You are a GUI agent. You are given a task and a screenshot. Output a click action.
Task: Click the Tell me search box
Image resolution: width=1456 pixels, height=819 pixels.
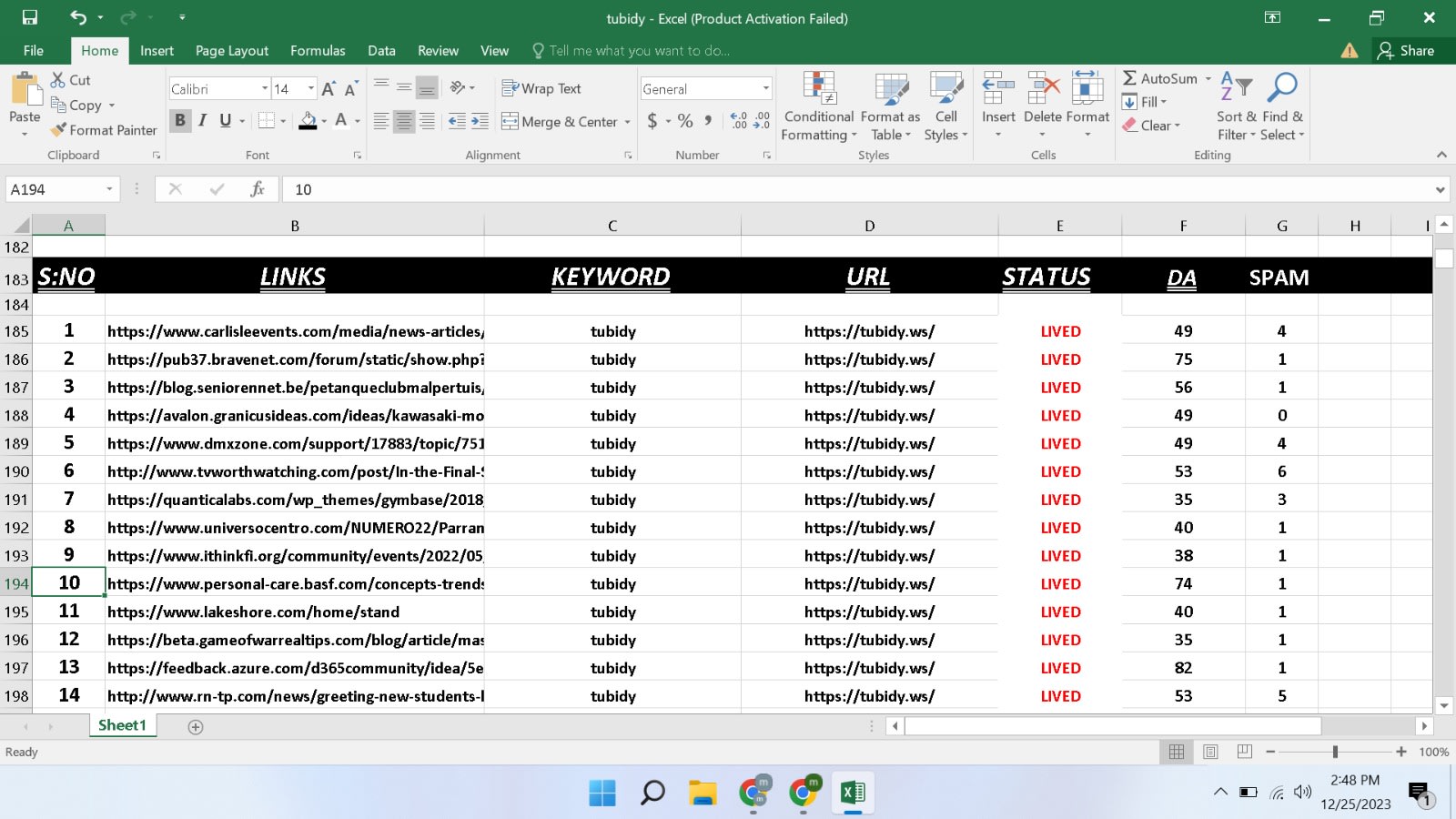pos(632,51)
